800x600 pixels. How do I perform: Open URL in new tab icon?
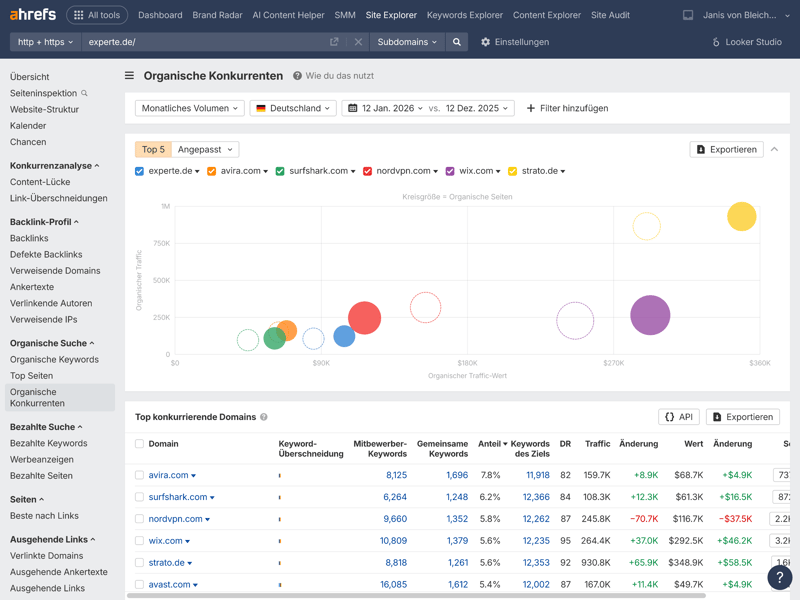(334, 42)
